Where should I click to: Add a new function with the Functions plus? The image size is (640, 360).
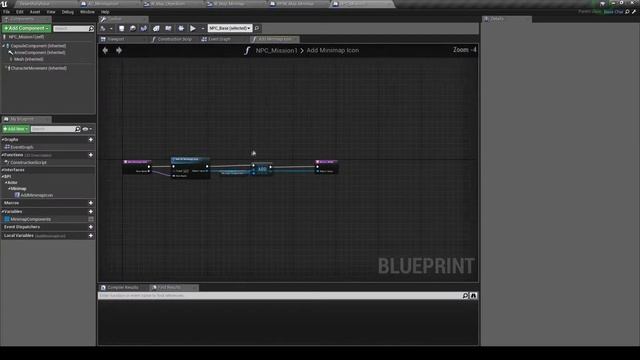click(x=91, y=155)
